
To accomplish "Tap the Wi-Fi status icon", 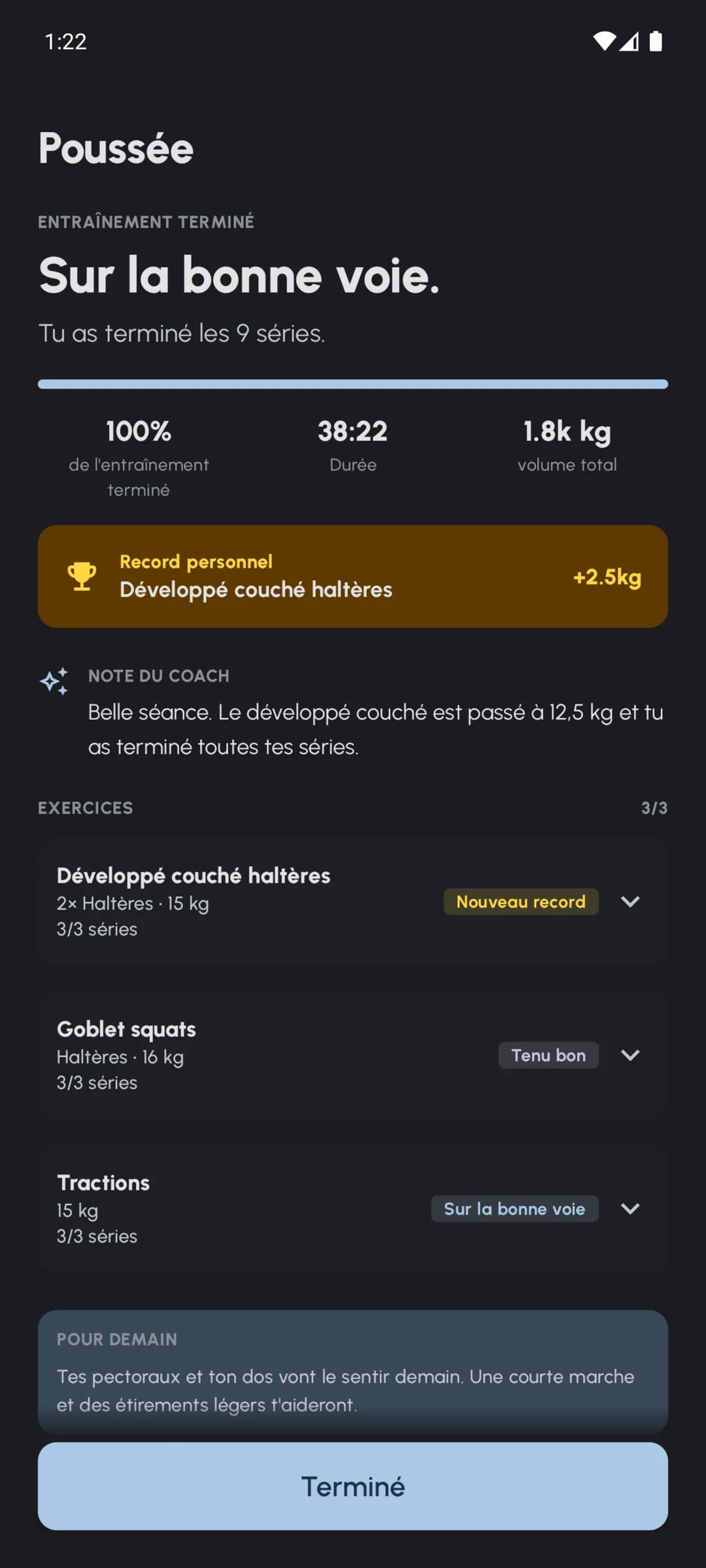I will (604, 41).
